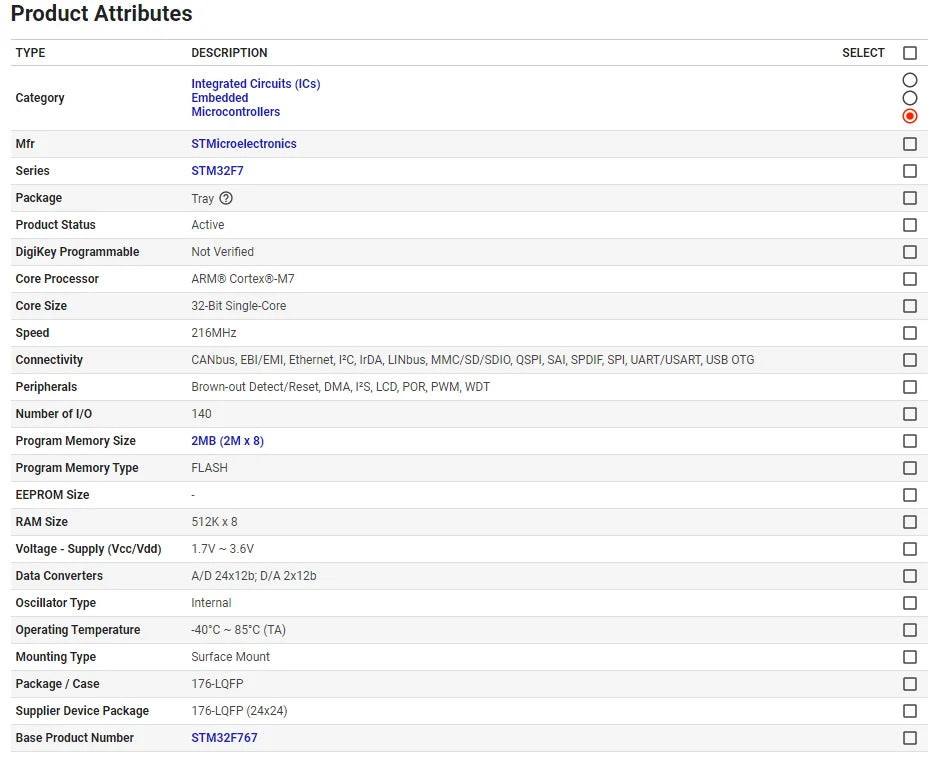This screenshot has width=933, height=758.
Task: Check the SELECT all header checkbox
Action: pos(909,53)
